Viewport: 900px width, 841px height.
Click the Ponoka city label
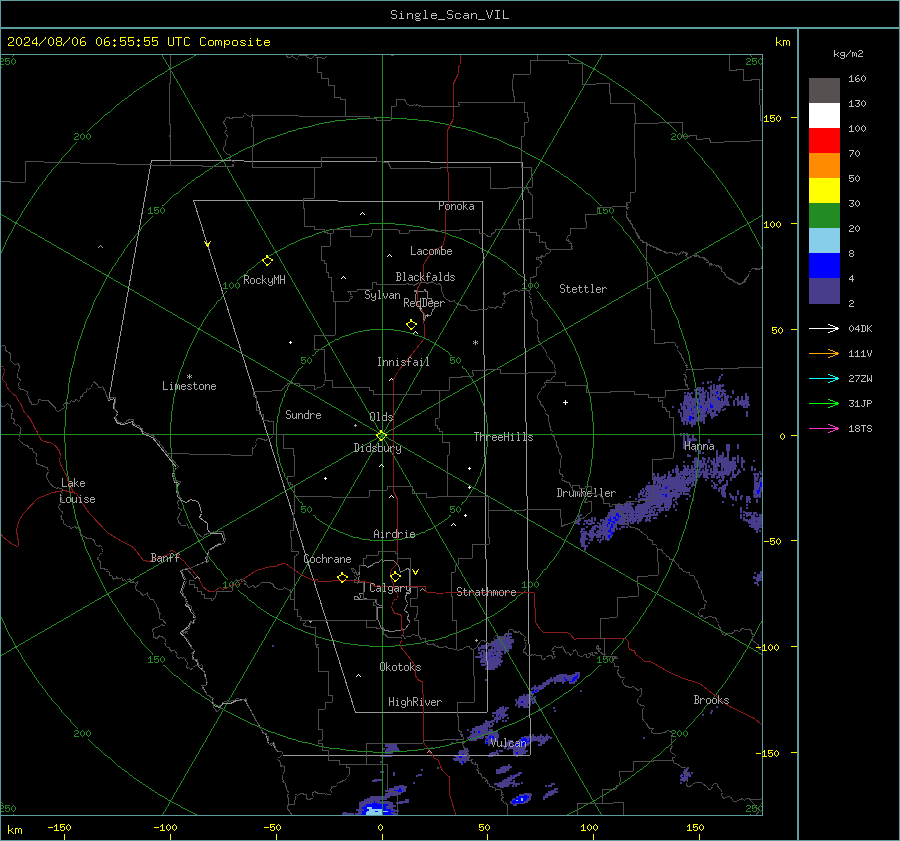(x=456, y=206)
